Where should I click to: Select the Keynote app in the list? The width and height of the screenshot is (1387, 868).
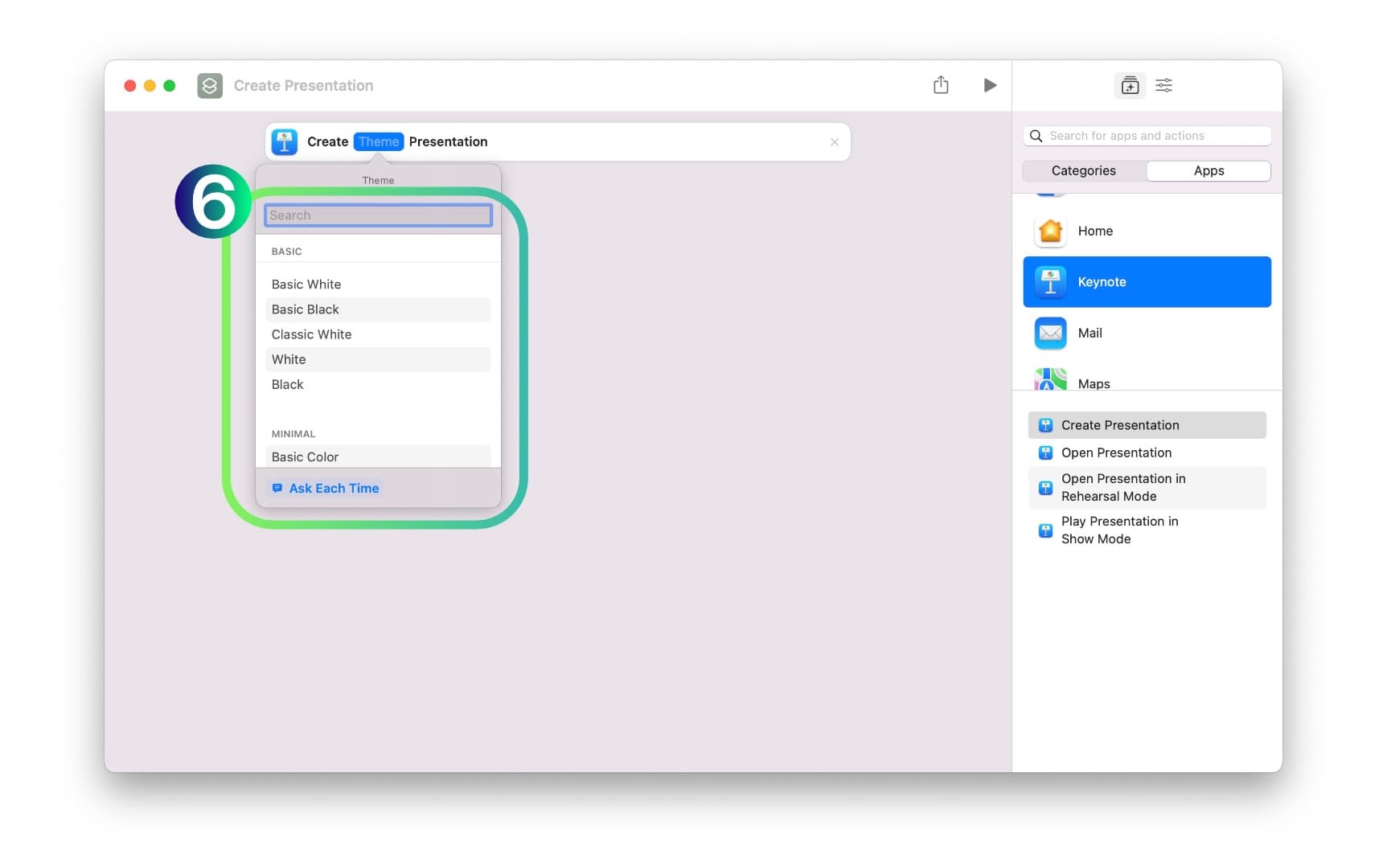(x=1146, y=282)
